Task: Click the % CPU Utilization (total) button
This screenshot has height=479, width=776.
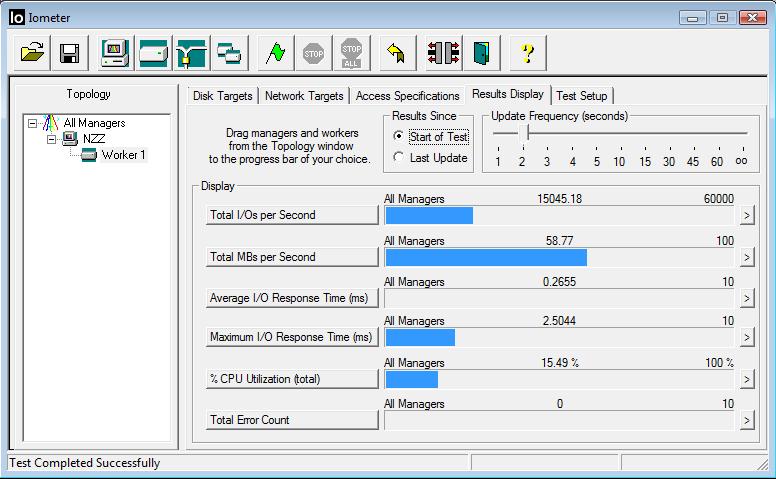Action: point(292,380)
